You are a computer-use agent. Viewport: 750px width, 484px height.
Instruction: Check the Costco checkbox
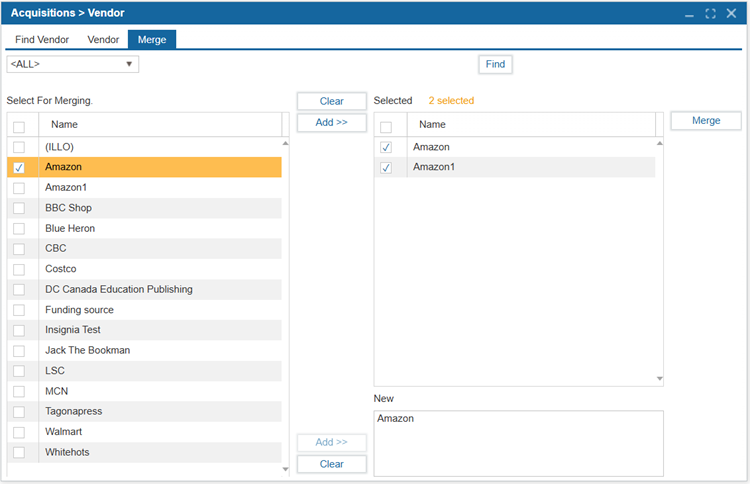19,270
